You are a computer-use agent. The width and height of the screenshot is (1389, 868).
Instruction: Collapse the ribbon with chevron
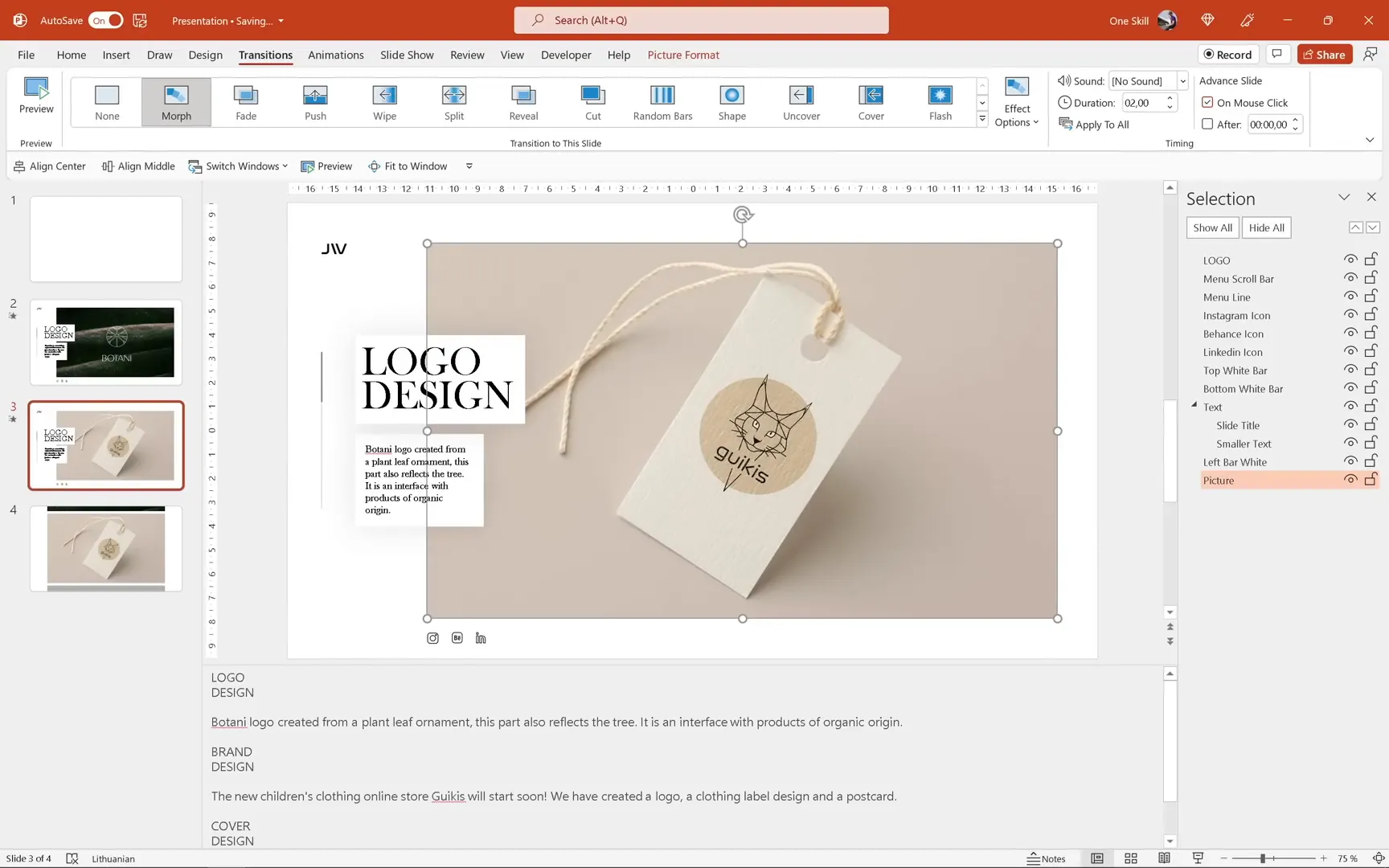click(1370, 140)
